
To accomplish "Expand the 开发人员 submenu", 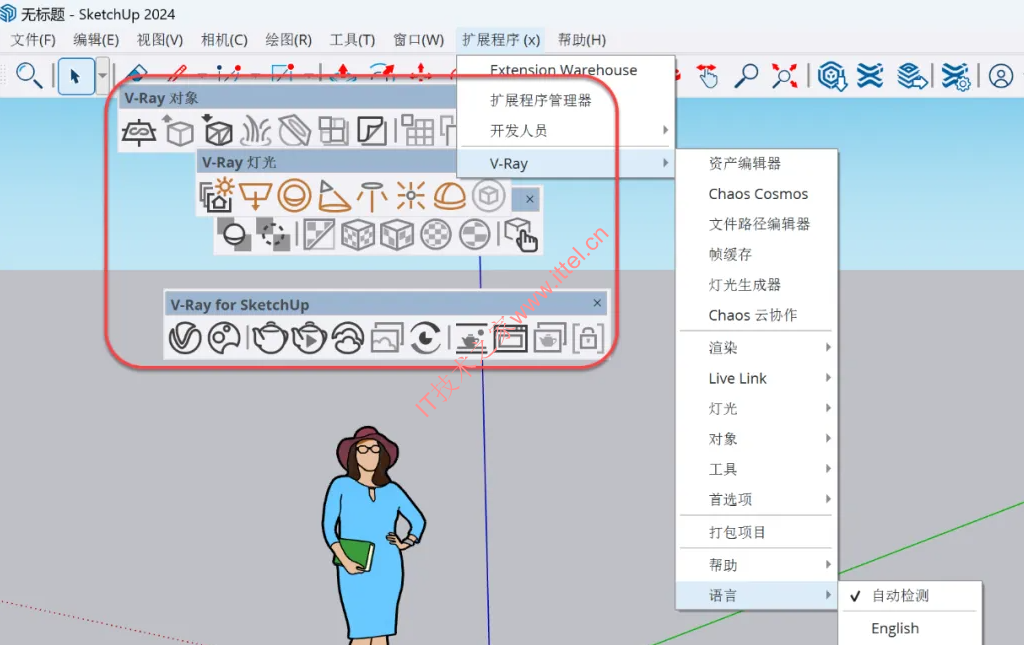I will click(x=566, y=131).
